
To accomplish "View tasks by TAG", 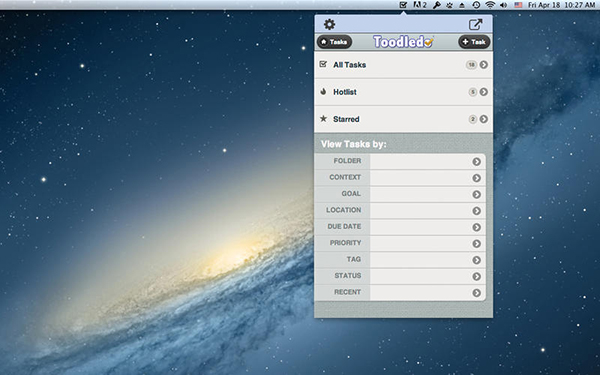I will 400,260.
